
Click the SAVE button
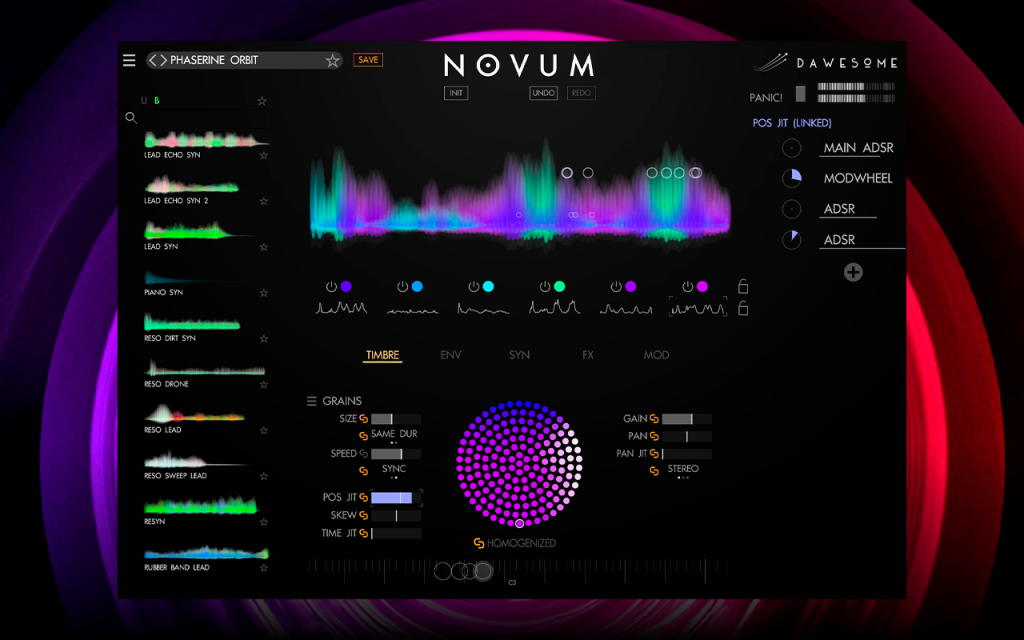tap(368, 59)
